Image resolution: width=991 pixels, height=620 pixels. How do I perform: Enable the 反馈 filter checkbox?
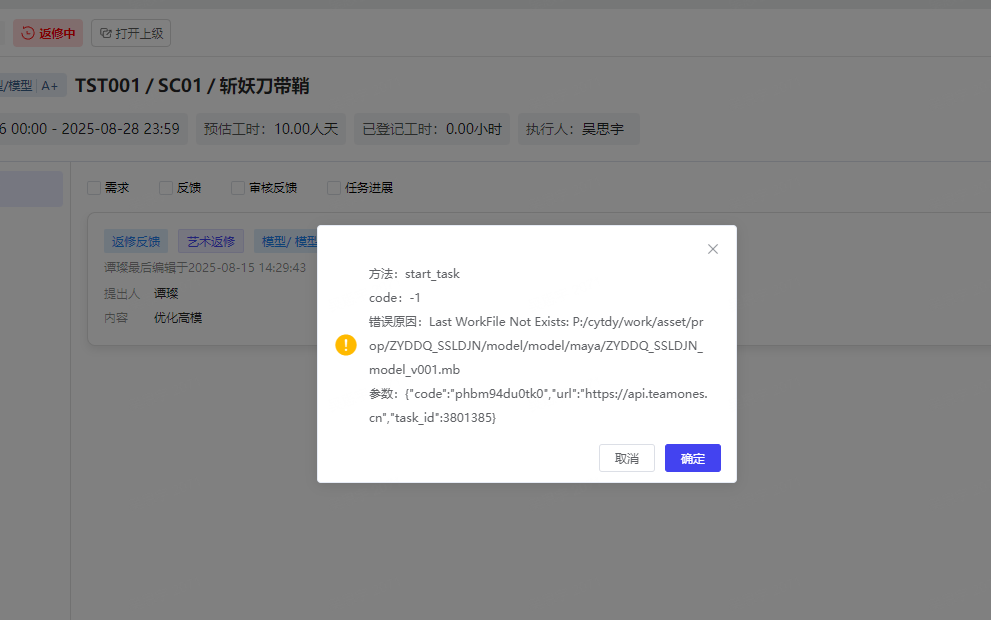[166, 188]
